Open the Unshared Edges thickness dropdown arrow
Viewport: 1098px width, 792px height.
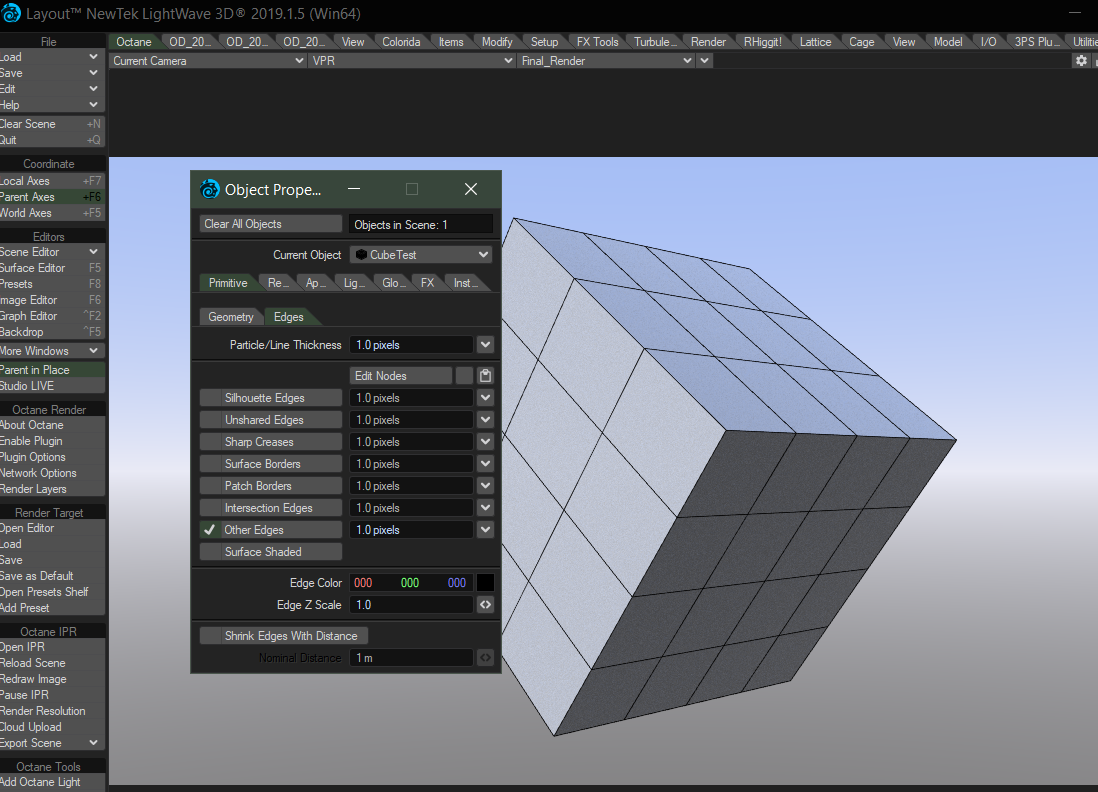tap(485, 419)
